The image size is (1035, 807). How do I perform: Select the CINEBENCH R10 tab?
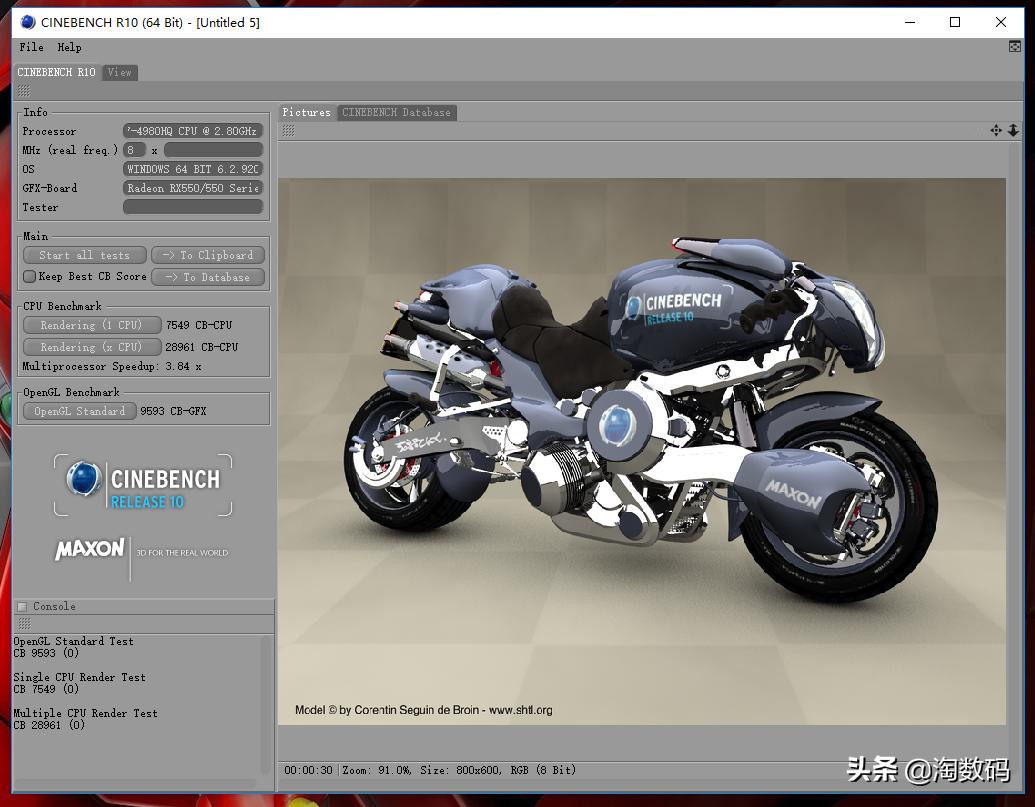(56, 72)
